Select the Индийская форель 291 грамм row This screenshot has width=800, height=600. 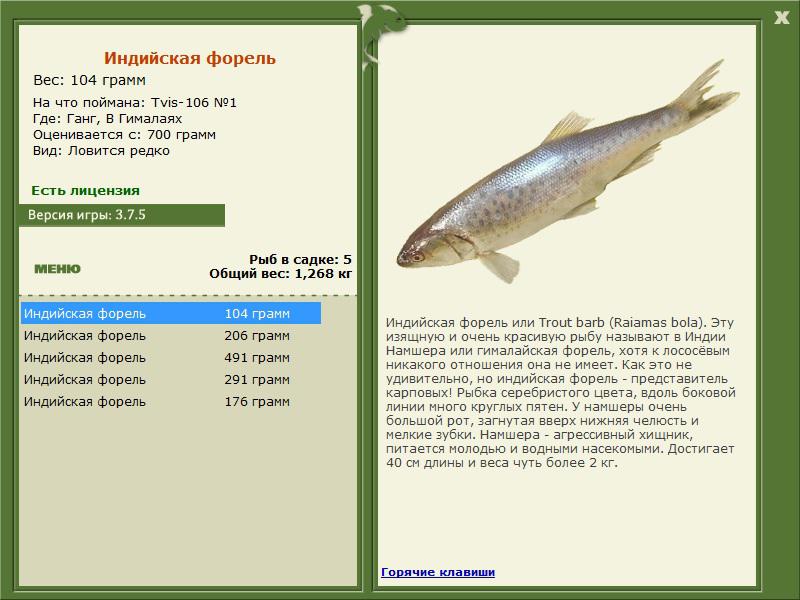[171, 379]
